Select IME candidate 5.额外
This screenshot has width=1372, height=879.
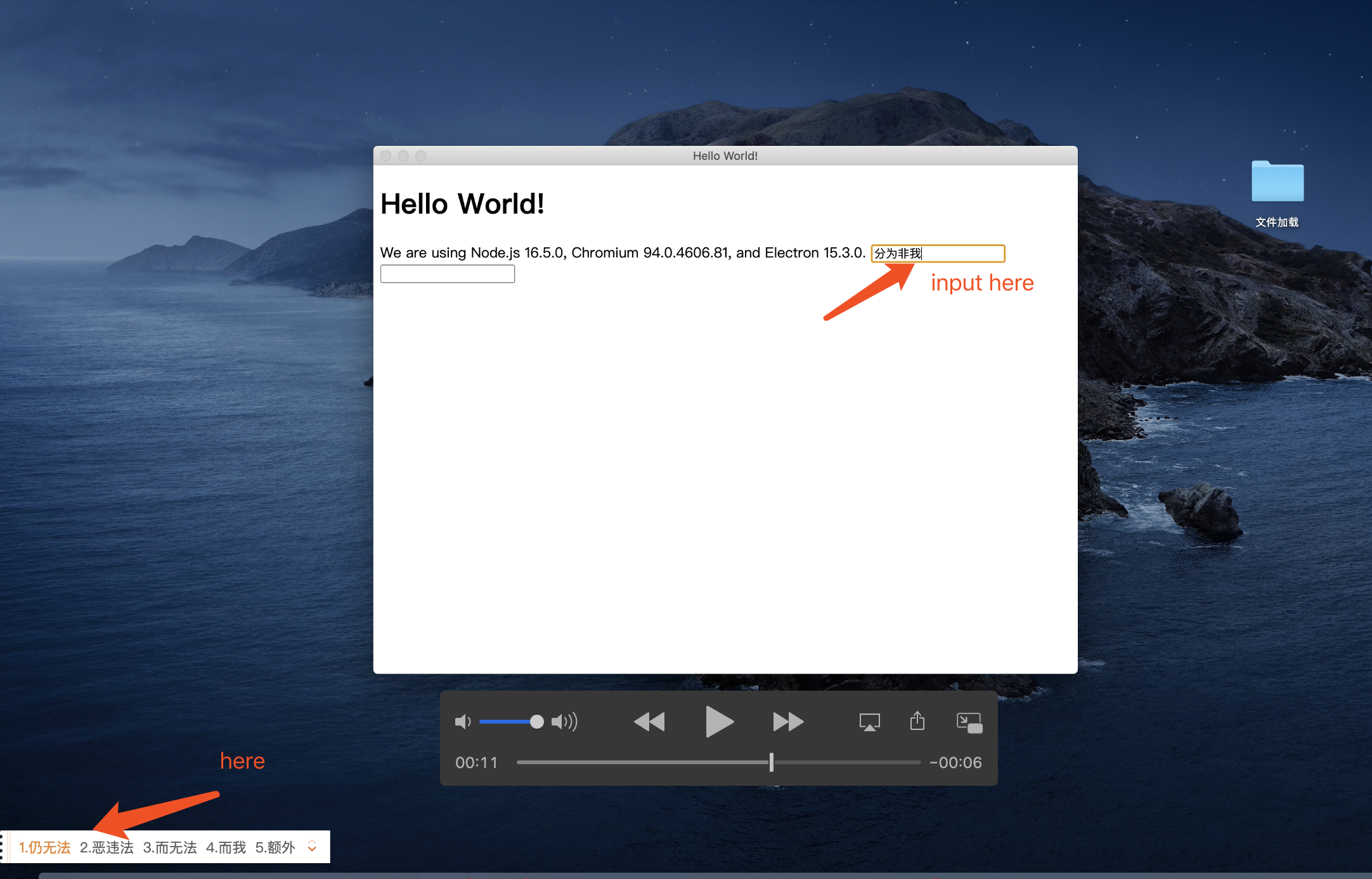tap(275, 847)
